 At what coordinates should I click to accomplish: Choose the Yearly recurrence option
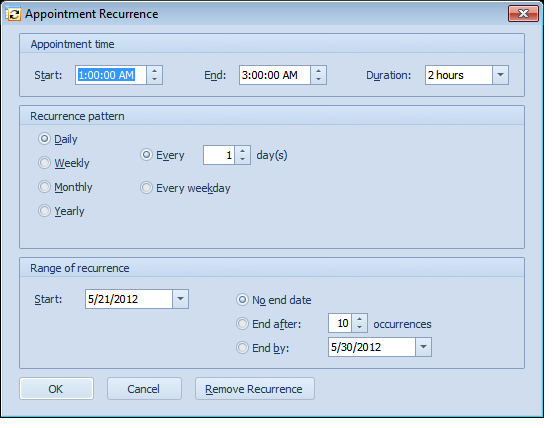tap(61, 211)
